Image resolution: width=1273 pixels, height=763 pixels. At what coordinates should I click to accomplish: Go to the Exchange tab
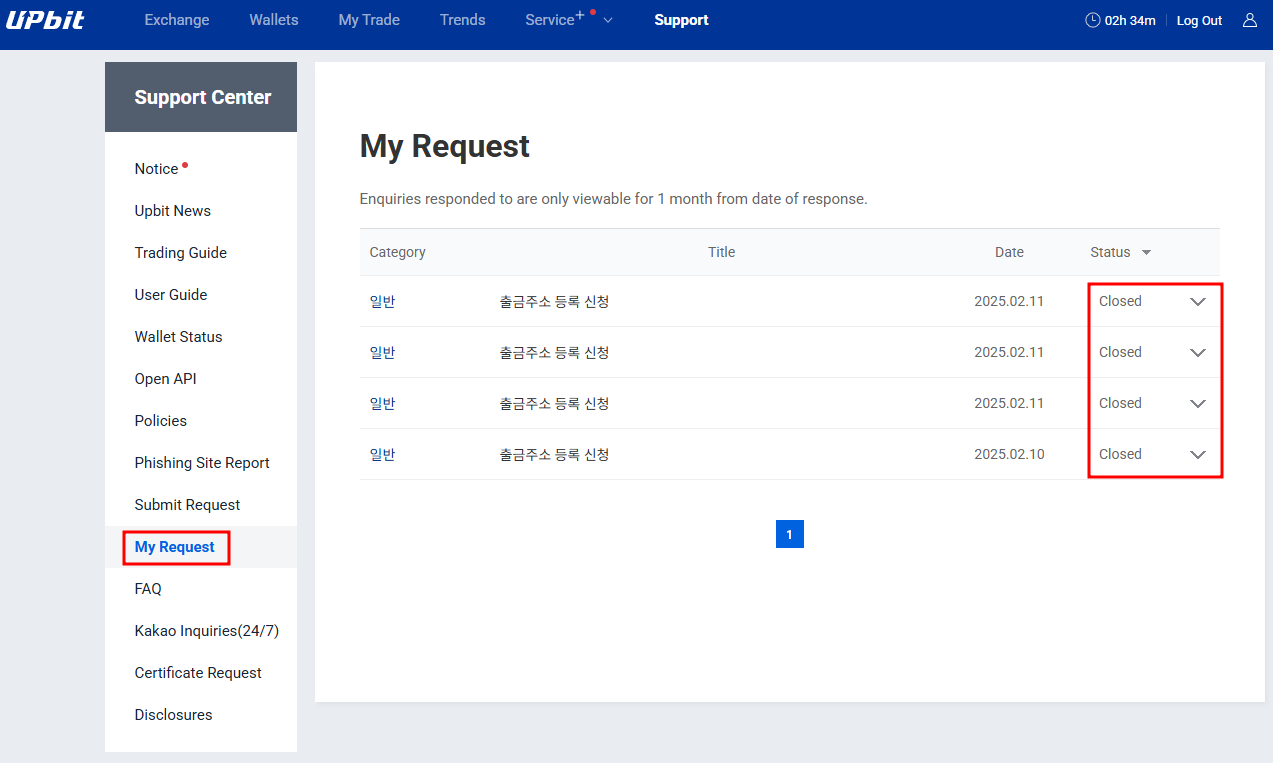point(177,20)
